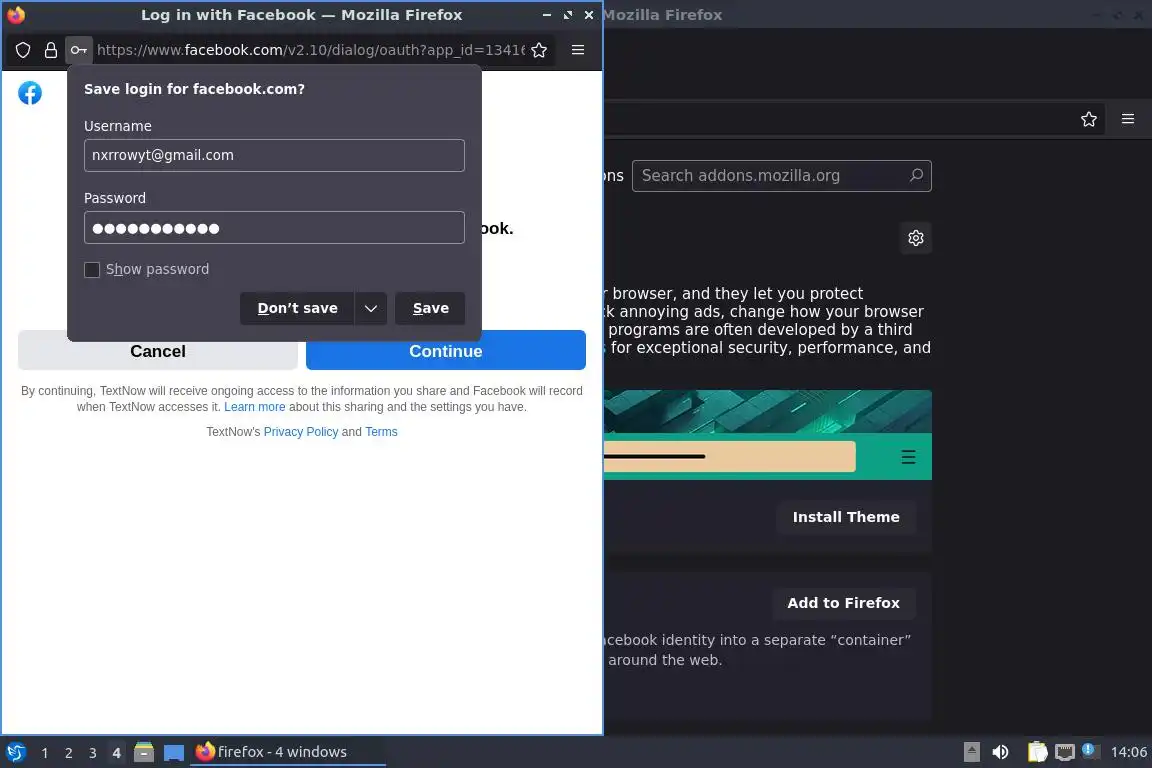
Task: Open the volume control in system tray
Action: tap(1000, 752)
